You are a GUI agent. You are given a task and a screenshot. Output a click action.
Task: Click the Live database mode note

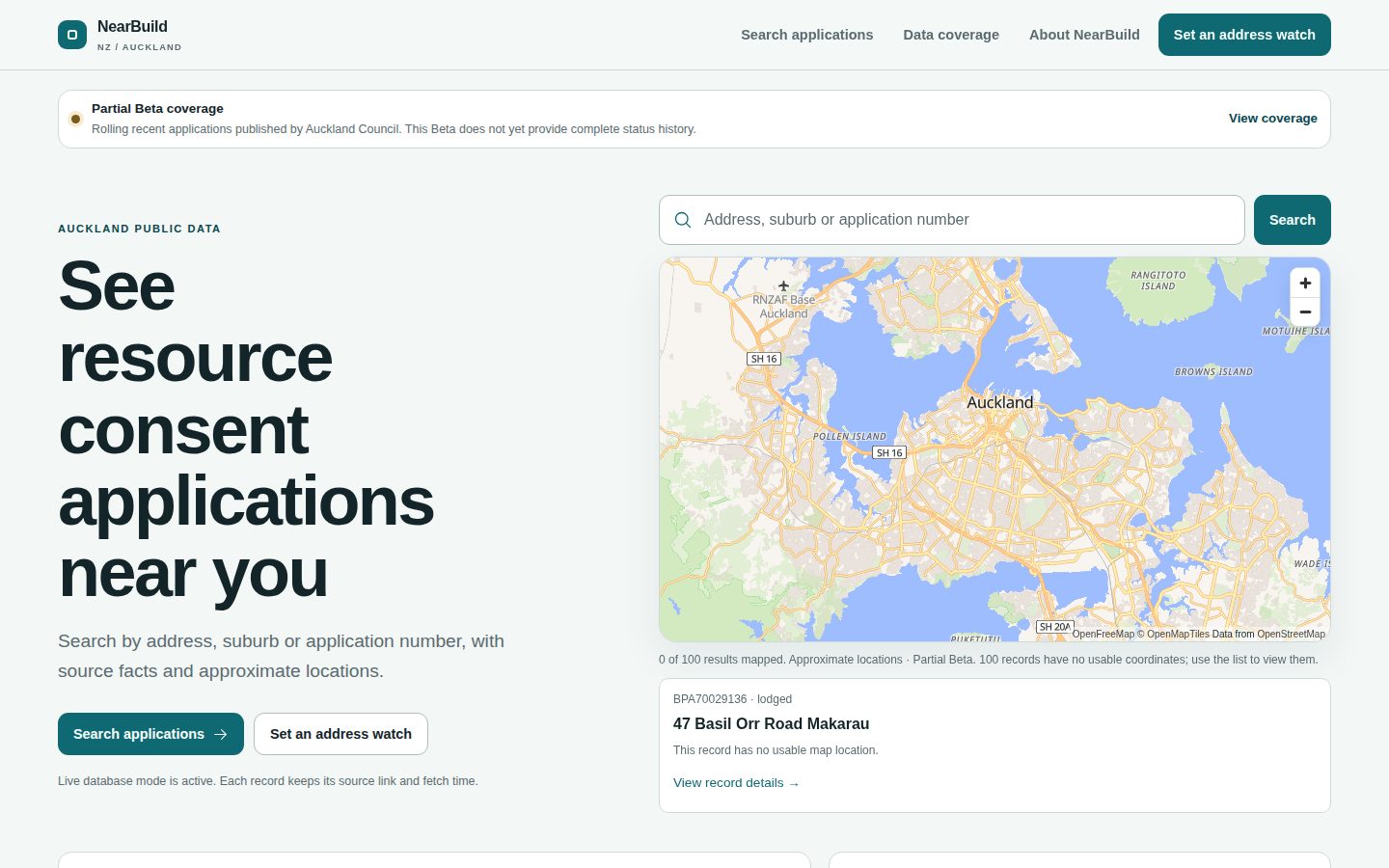point(268,781)
